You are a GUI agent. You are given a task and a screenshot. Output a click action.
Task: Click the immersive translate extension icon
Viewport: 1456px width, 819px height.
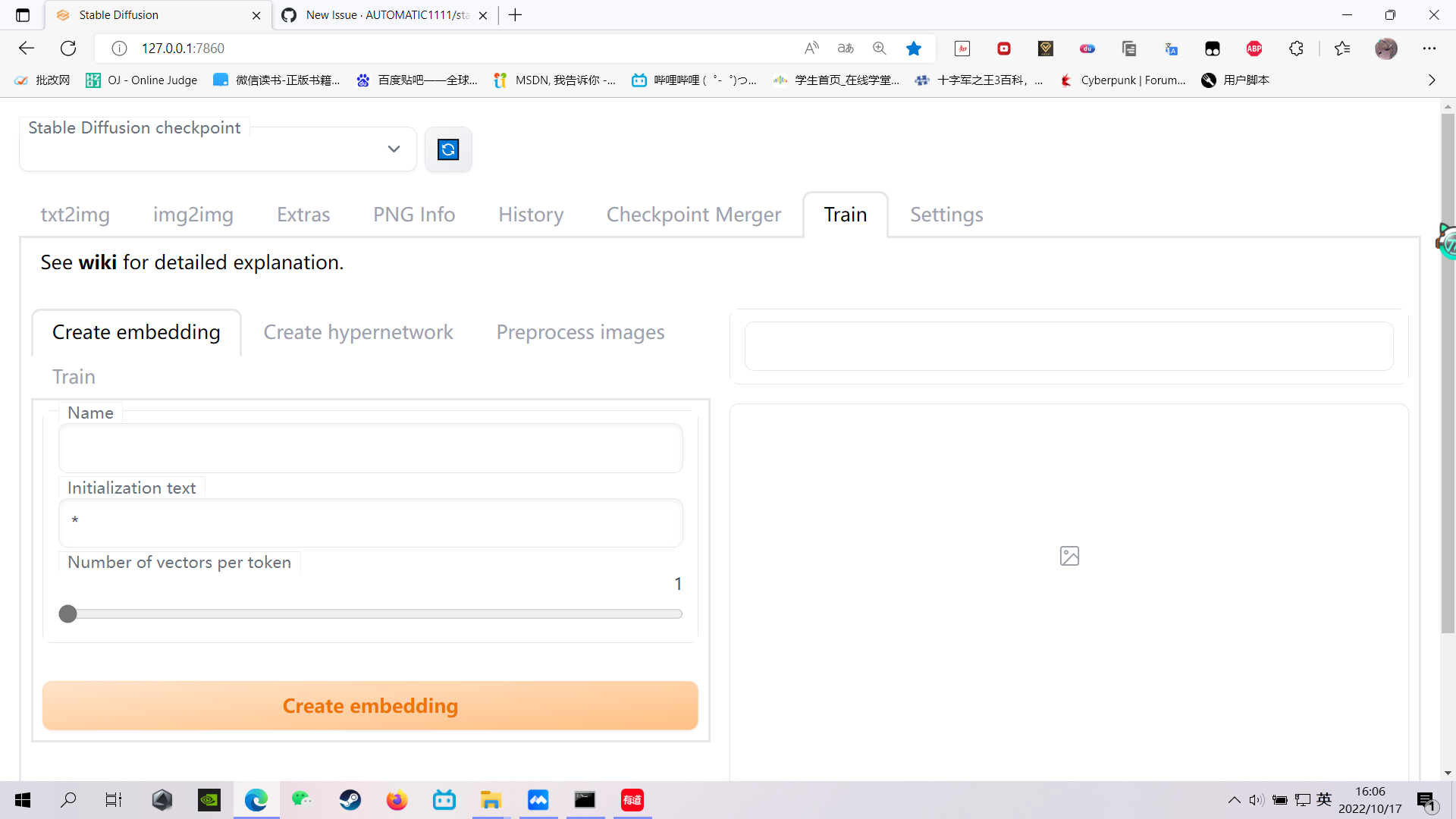coord(1172,48)
